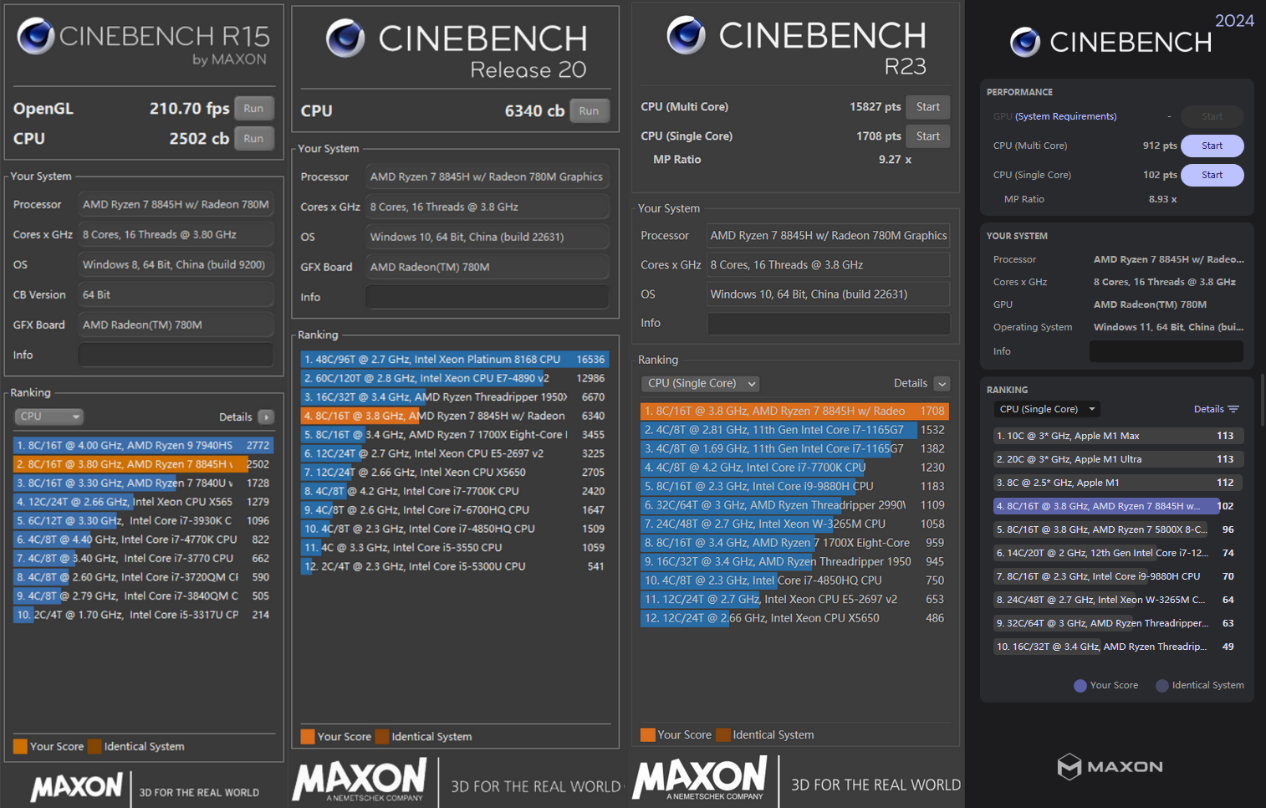The height and width of the screenshot is (808, 1266).
Task: Select the Core i9-9880H row in 2024 ranking
Action: [1119, 576]
